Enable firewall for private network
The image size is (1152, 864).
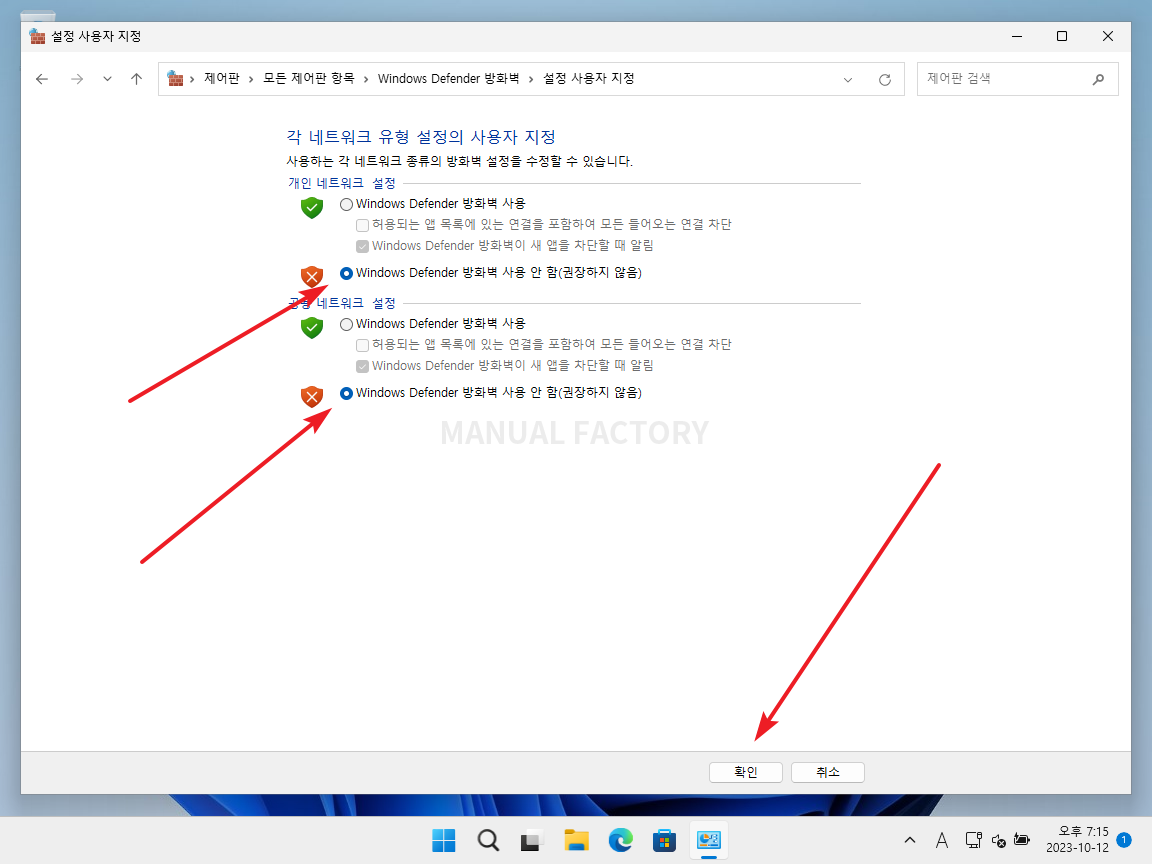(x=346, y=204)
